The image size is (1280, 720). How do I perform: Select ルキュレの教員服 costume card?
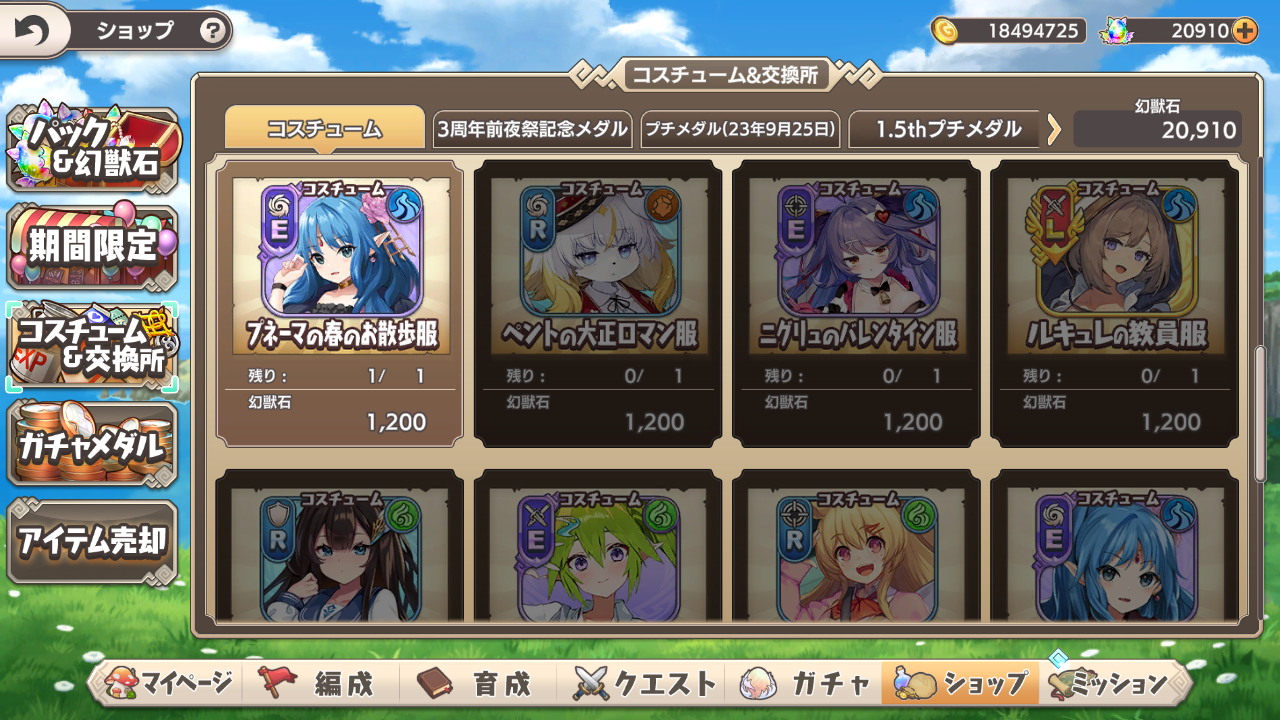(x=1114, y=303)
